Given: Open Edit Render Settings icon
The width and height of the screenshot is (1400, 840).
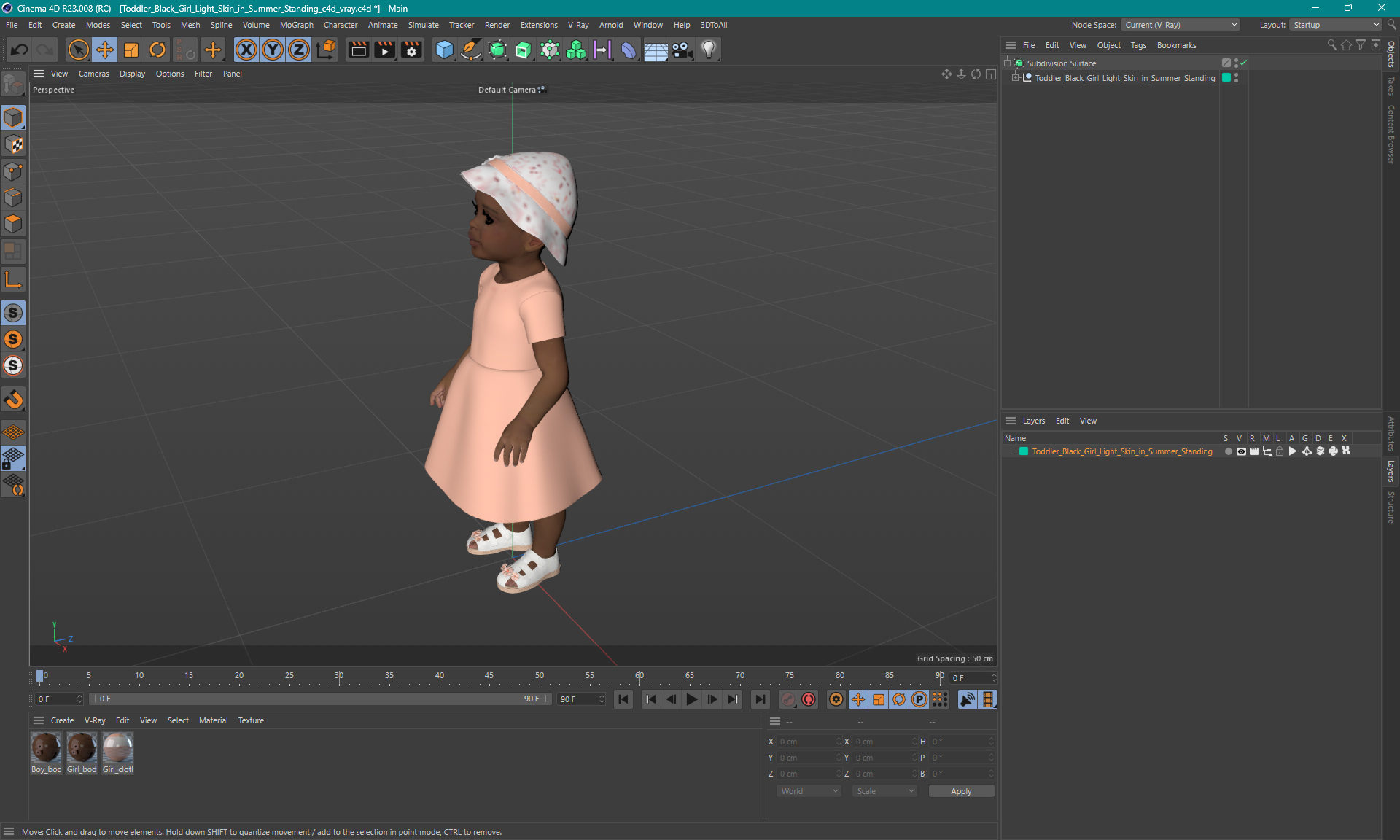Looking at the screenshot, I should (411, 50).
